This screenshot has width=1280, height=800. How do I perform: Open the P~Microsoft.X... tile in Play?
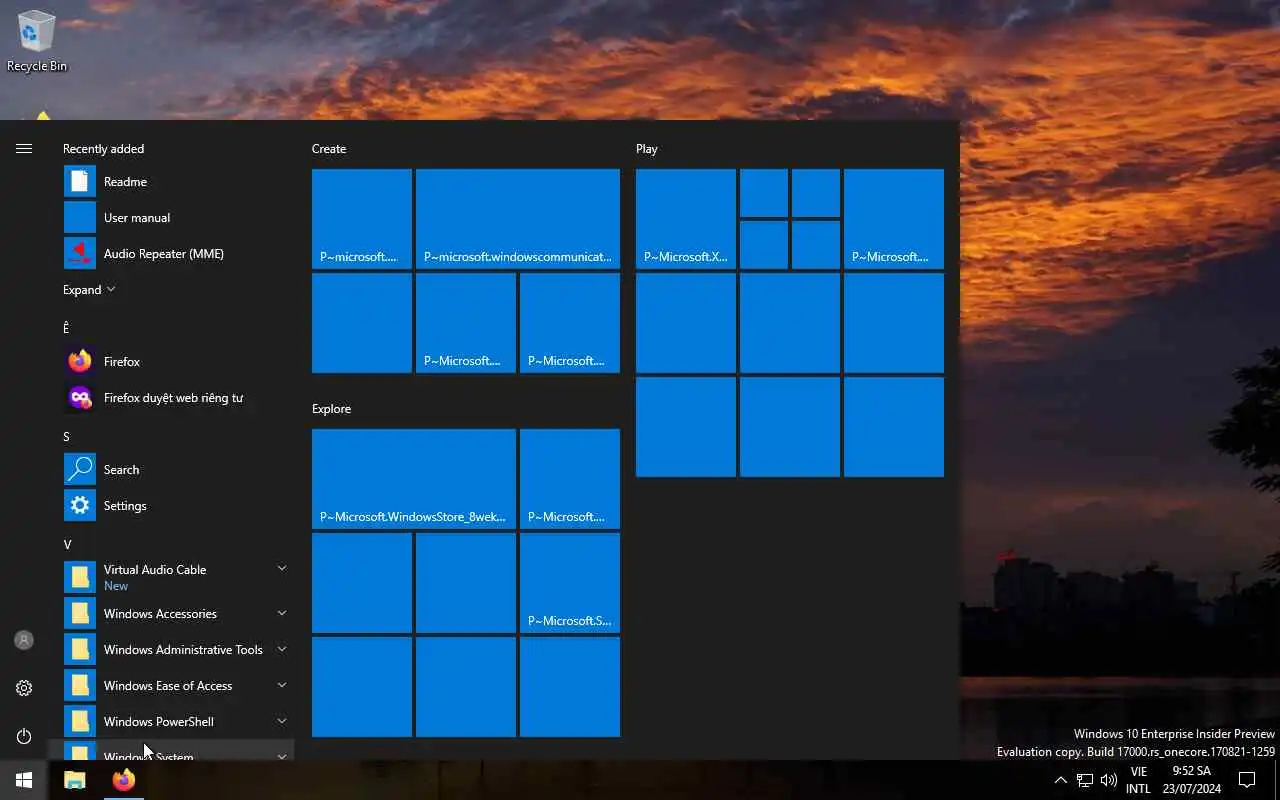[686, 219]
